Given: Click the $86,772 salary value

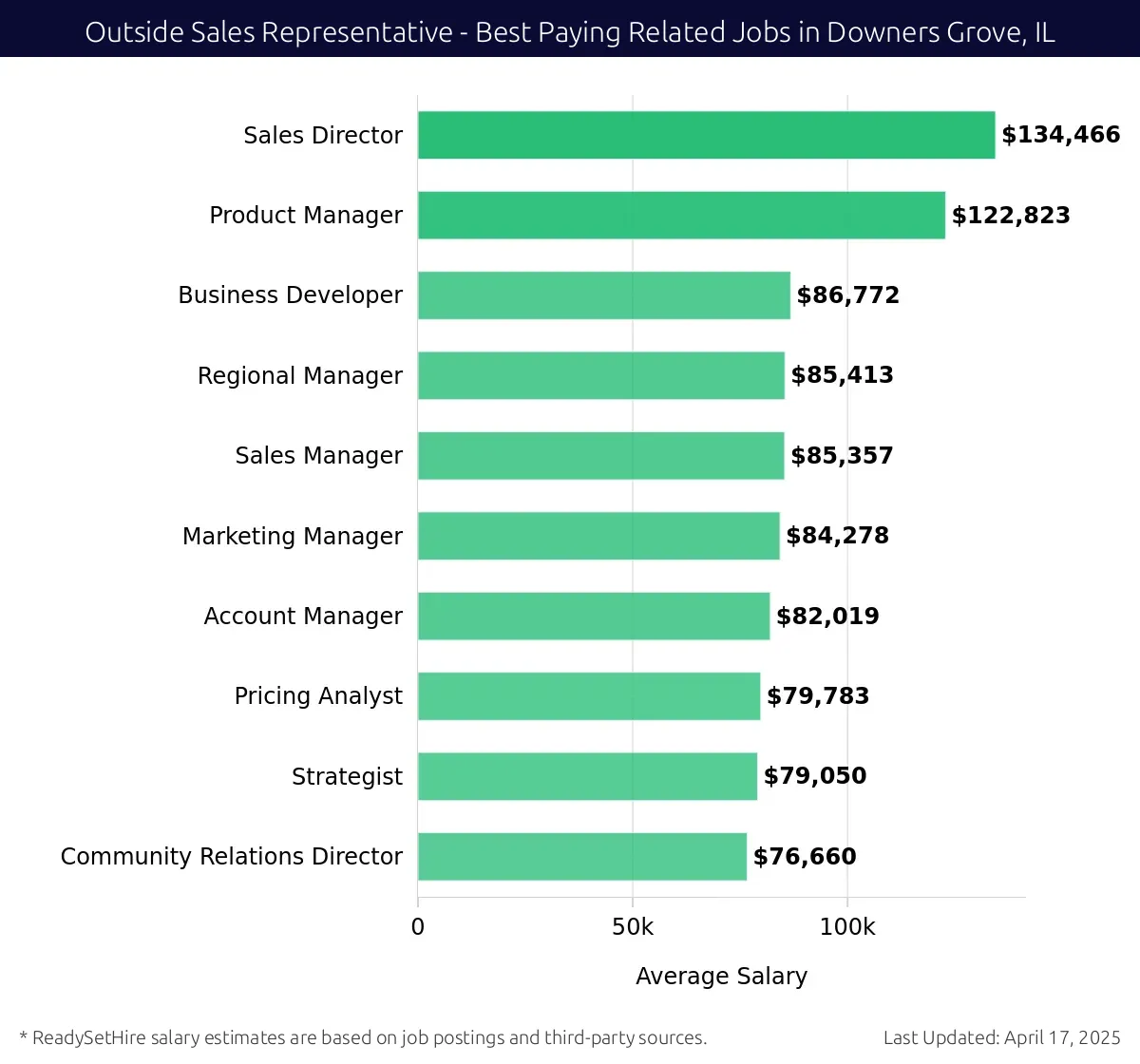Looking at the screenshot, I should pos(848,295).
